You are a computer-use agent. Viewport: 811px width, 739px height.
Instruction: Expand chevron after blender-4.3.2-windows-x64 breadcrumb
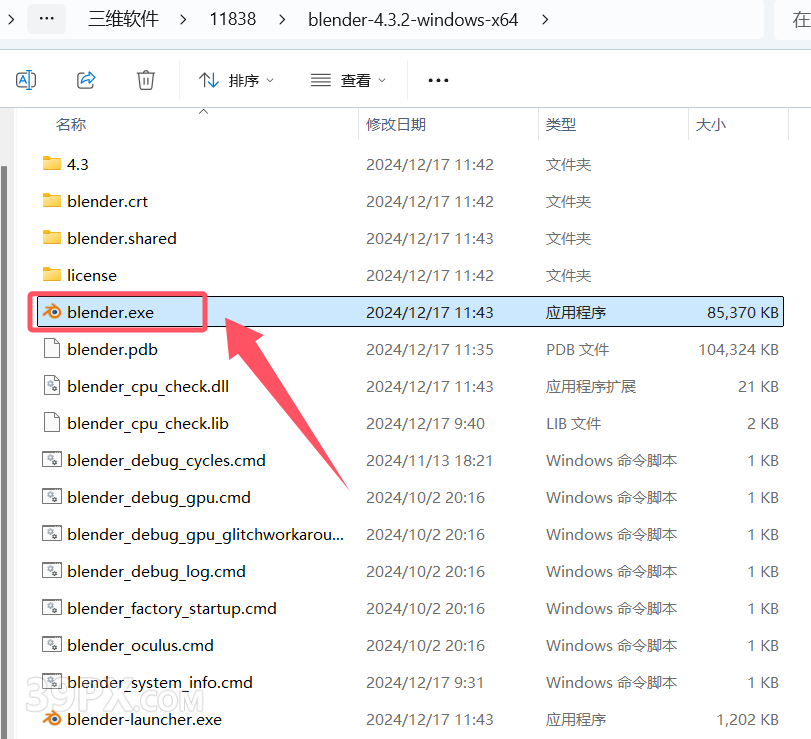click(544, 19)
